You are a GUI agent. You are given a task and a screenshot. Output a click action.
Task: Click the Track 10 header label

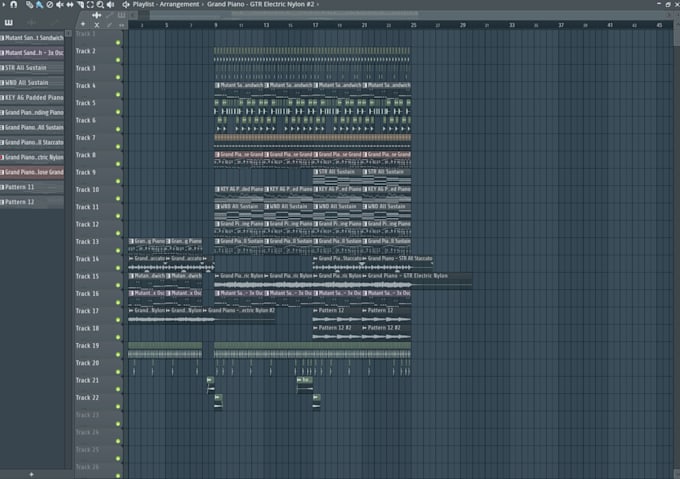(x=87, y=190)
